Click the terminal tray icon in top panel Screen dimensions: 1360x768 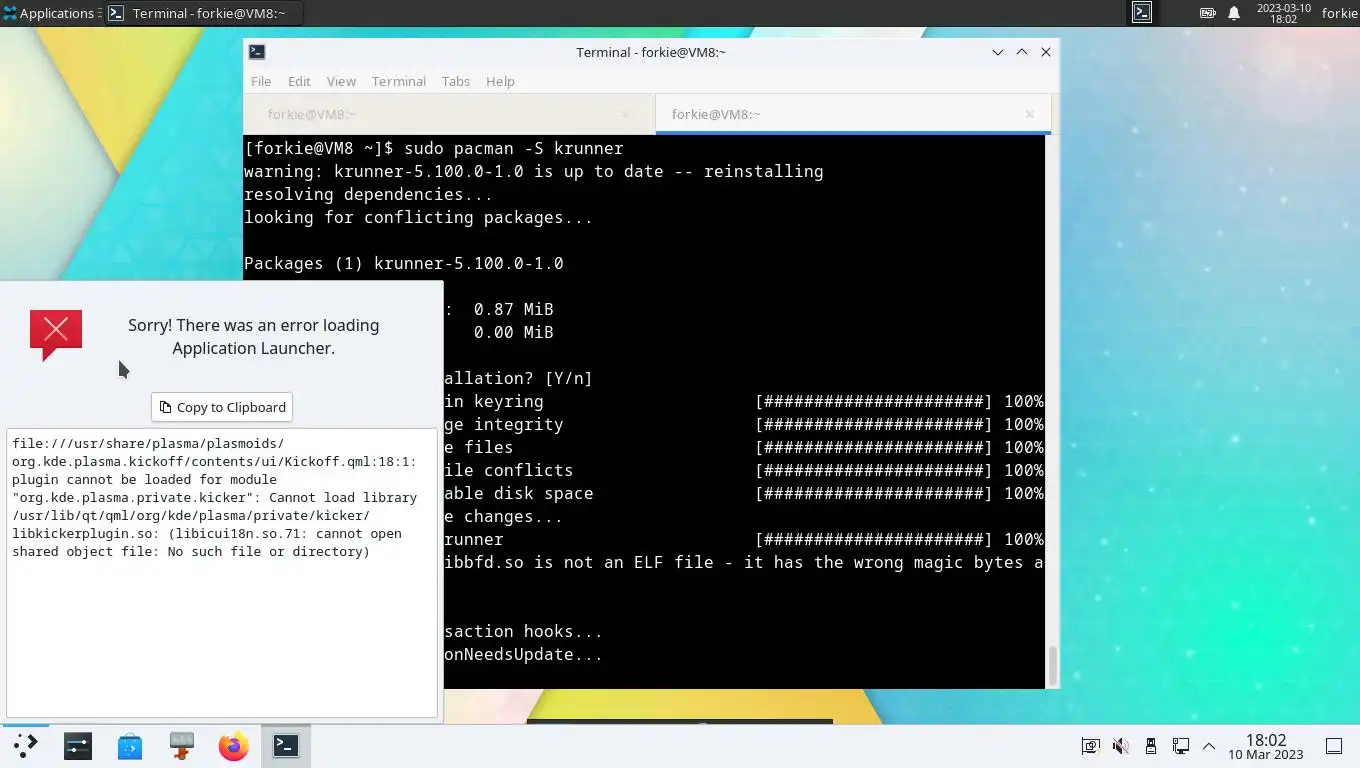1142,13
